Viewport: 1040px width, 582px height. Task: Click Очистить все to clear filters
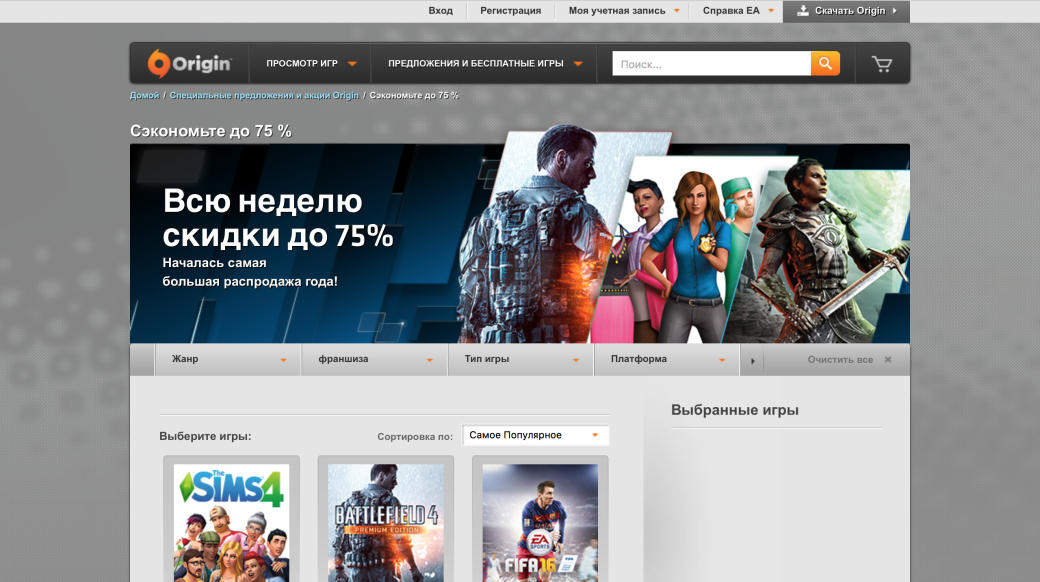coord(840,360)
